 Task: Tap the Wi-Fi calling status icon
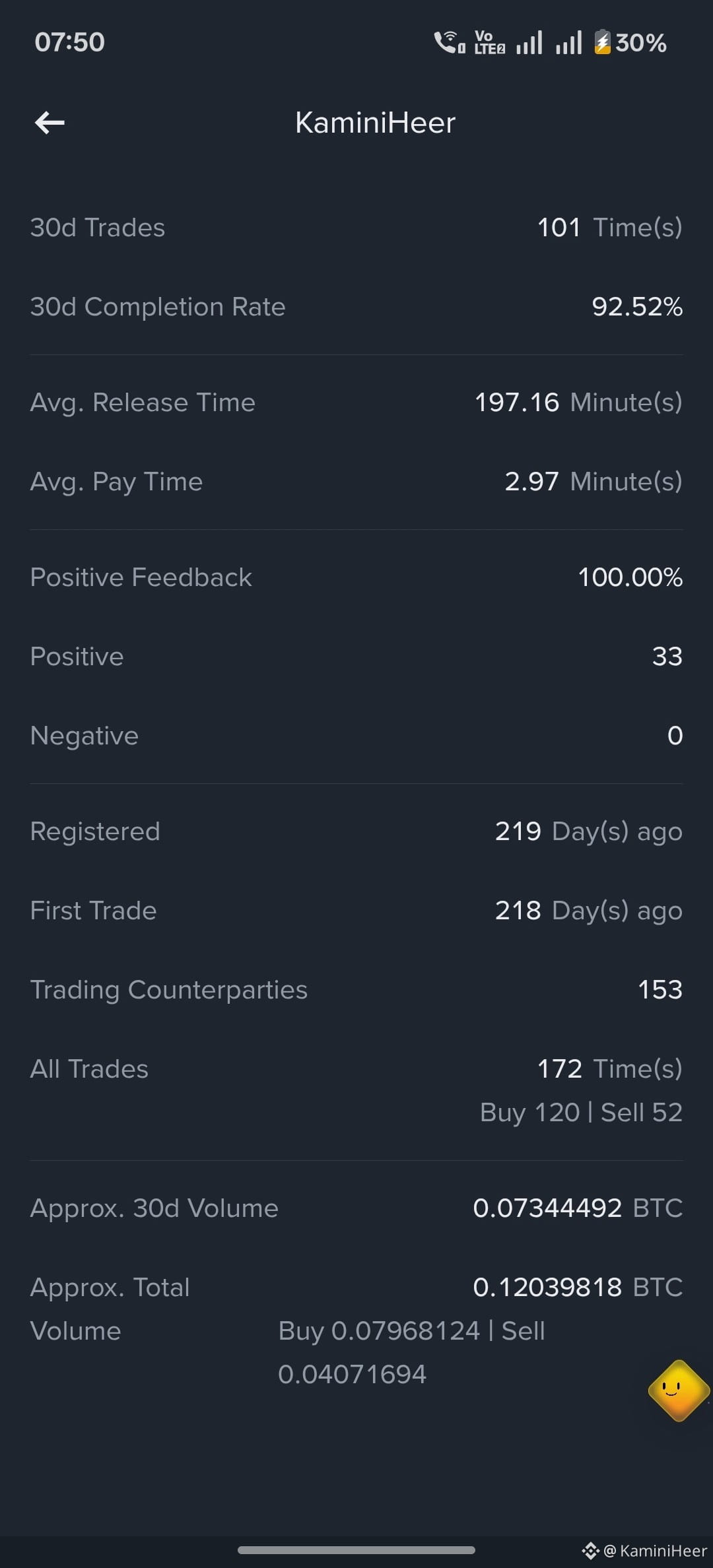pos(450,42)
